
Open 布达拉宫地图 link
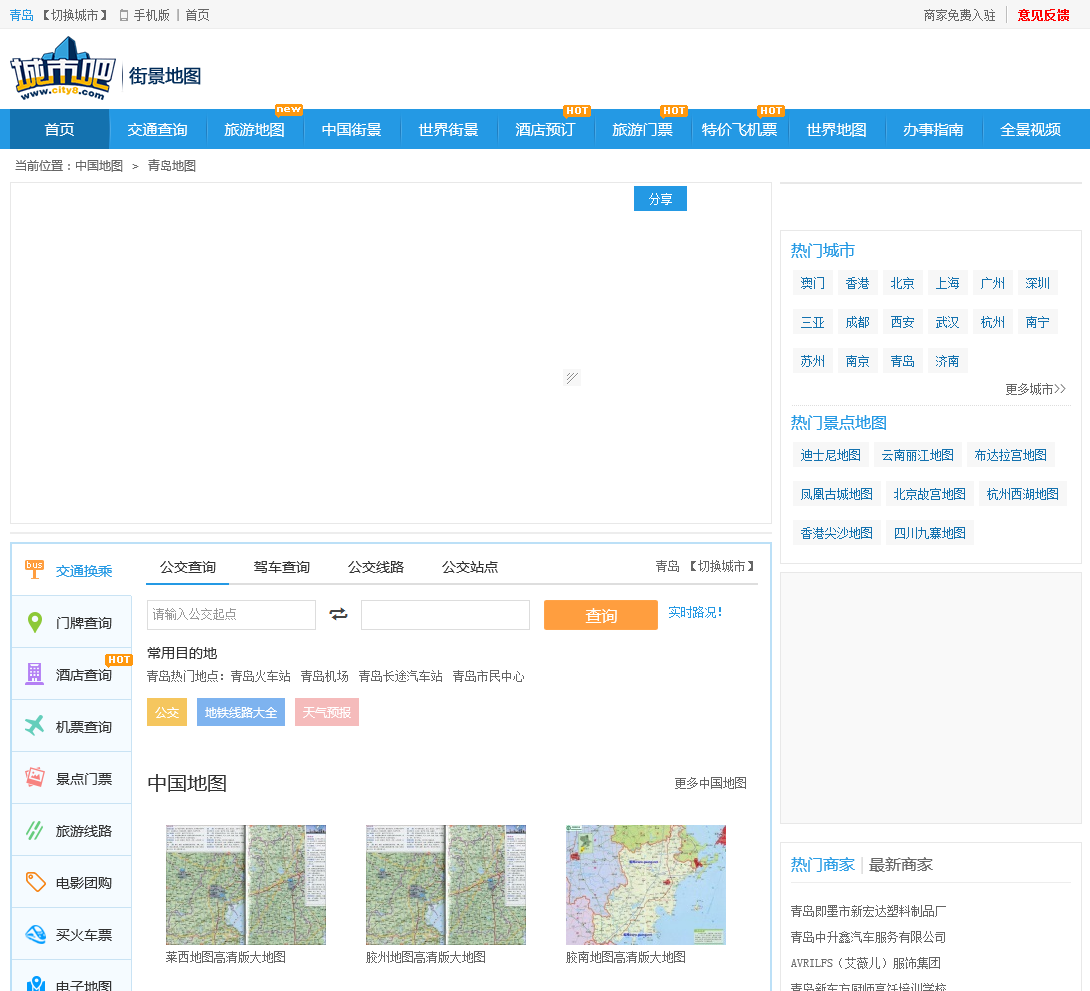1010,455
